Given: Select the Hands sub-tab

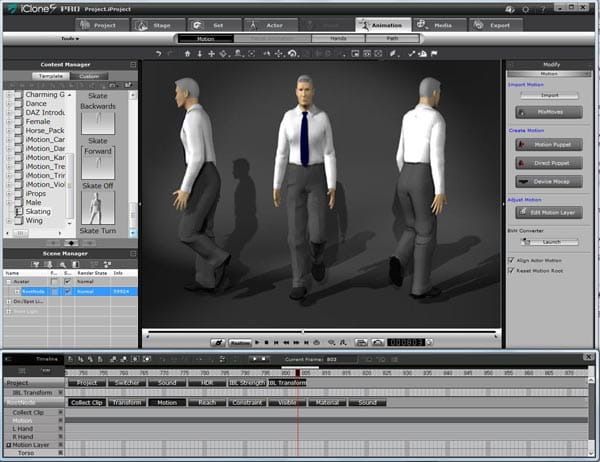Looking at the screenshot, I should pos(338,38).
